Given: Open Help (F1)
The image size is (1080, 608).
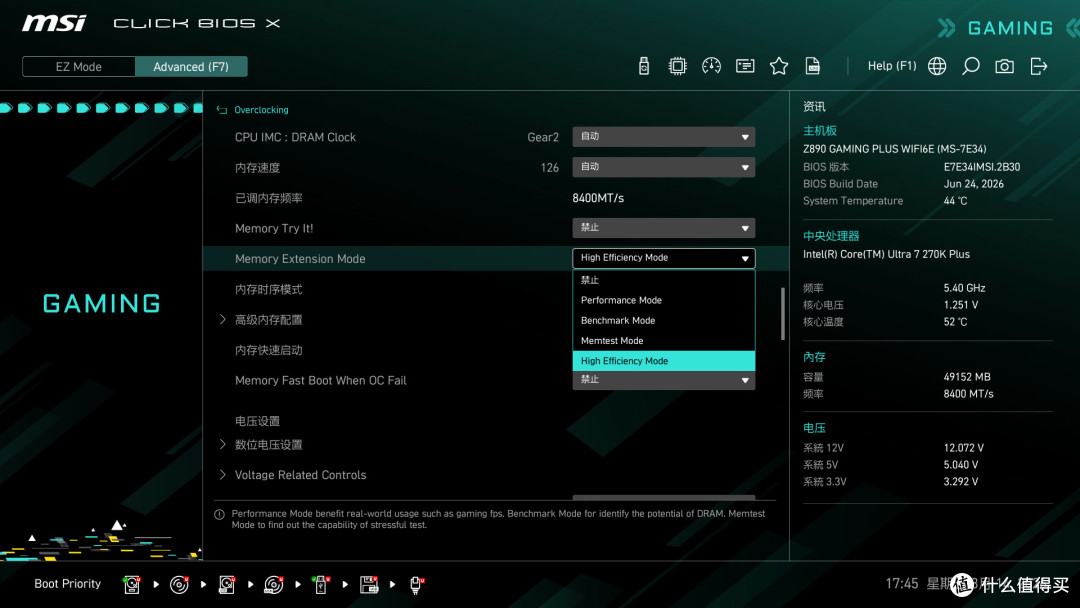Looking at the screenshot, I should point(892,66).
